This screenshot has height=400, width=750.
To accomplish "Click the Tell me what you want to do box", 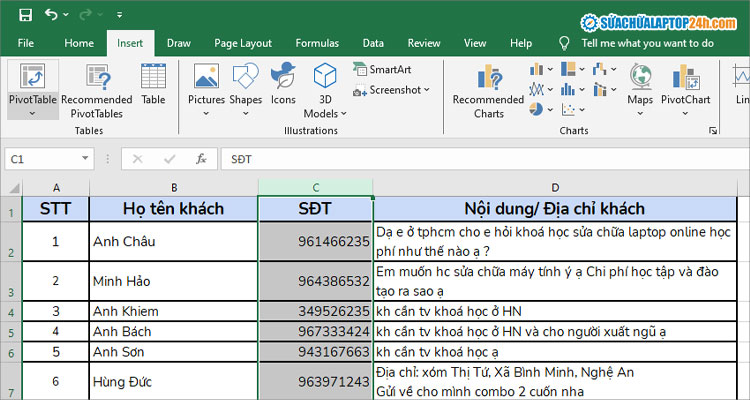I will pos(647,43).
